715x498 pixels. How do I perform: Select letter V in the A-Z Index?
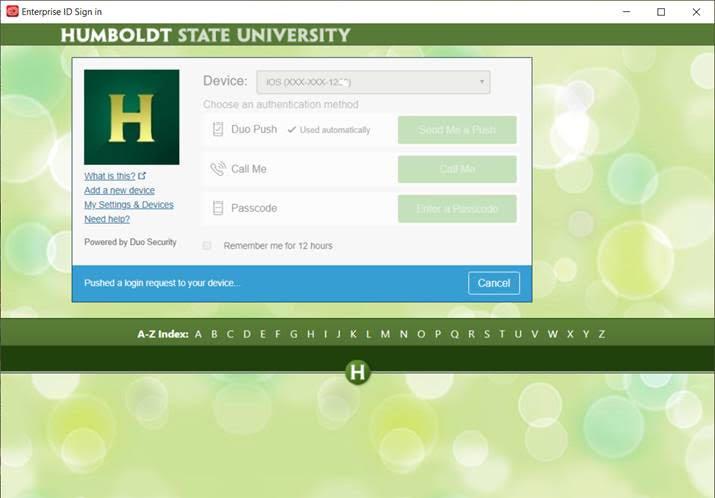[535, 334]
